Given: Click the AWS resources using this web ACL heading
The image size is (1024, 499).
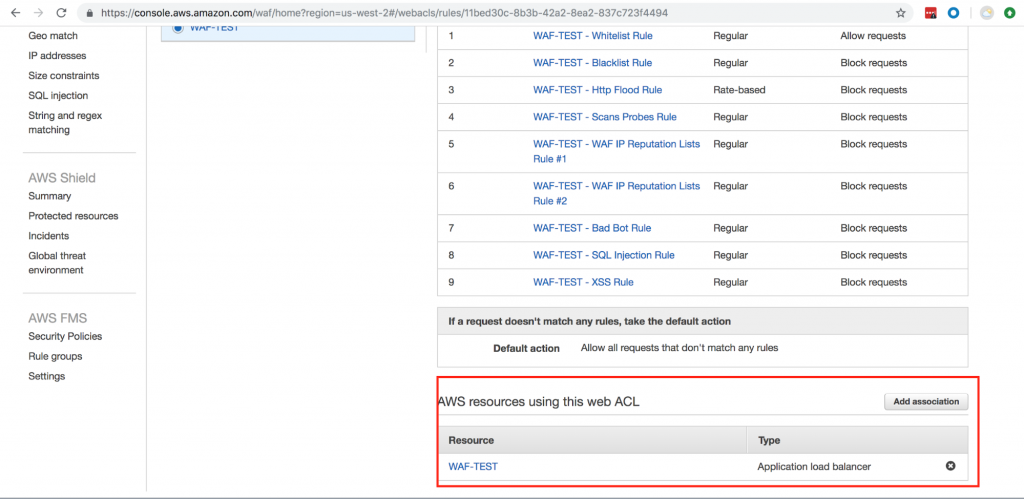Looking at the screenshot, I should coord(538,402).
